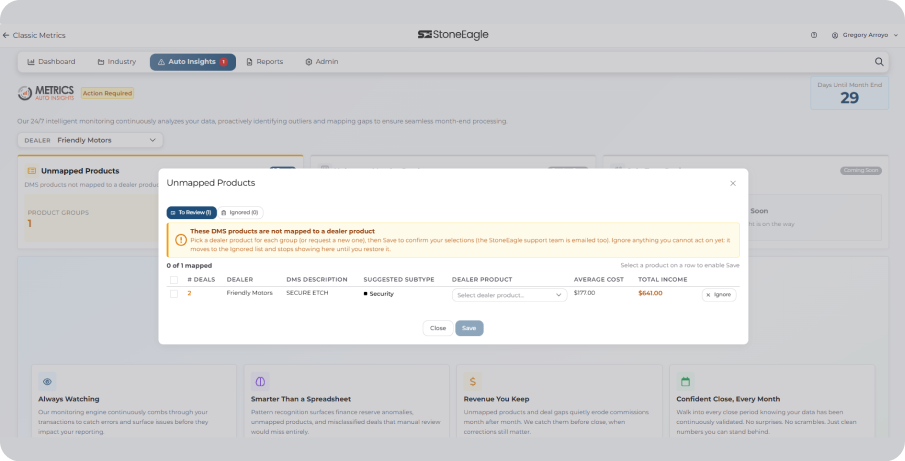905x461 pixels.
Task: Click the TOTAL INCOME column header
Action: point(663,280)
